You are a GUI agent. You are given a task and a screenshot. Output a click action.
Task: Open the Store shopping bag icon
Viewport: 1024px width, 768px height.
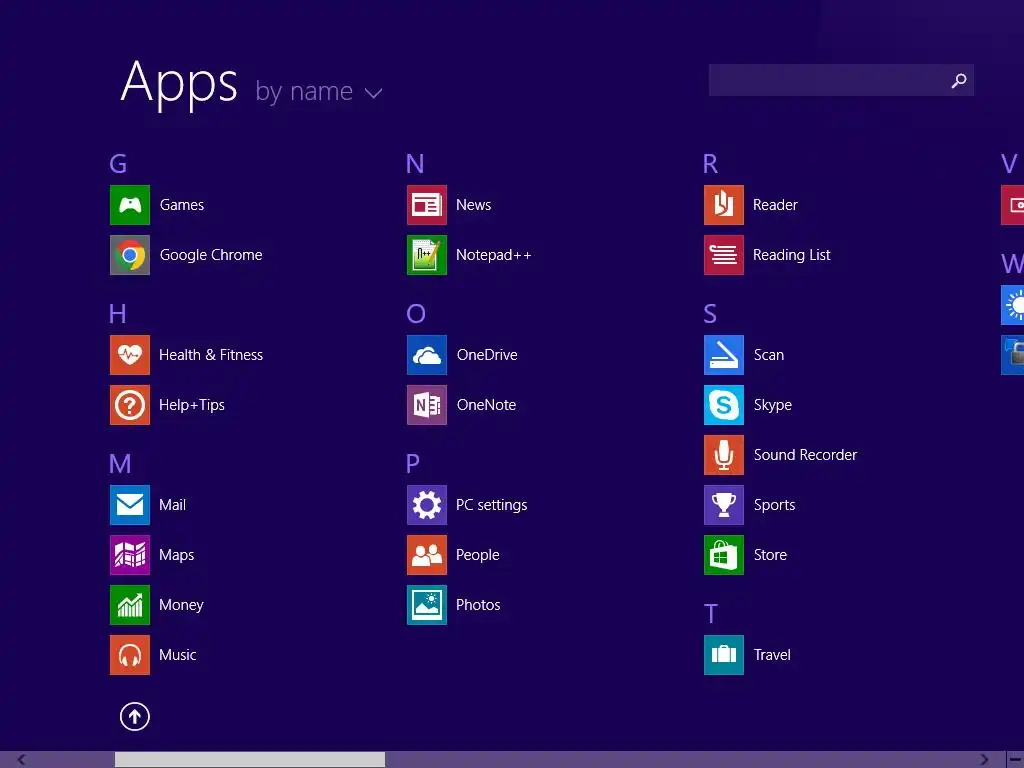724,555
